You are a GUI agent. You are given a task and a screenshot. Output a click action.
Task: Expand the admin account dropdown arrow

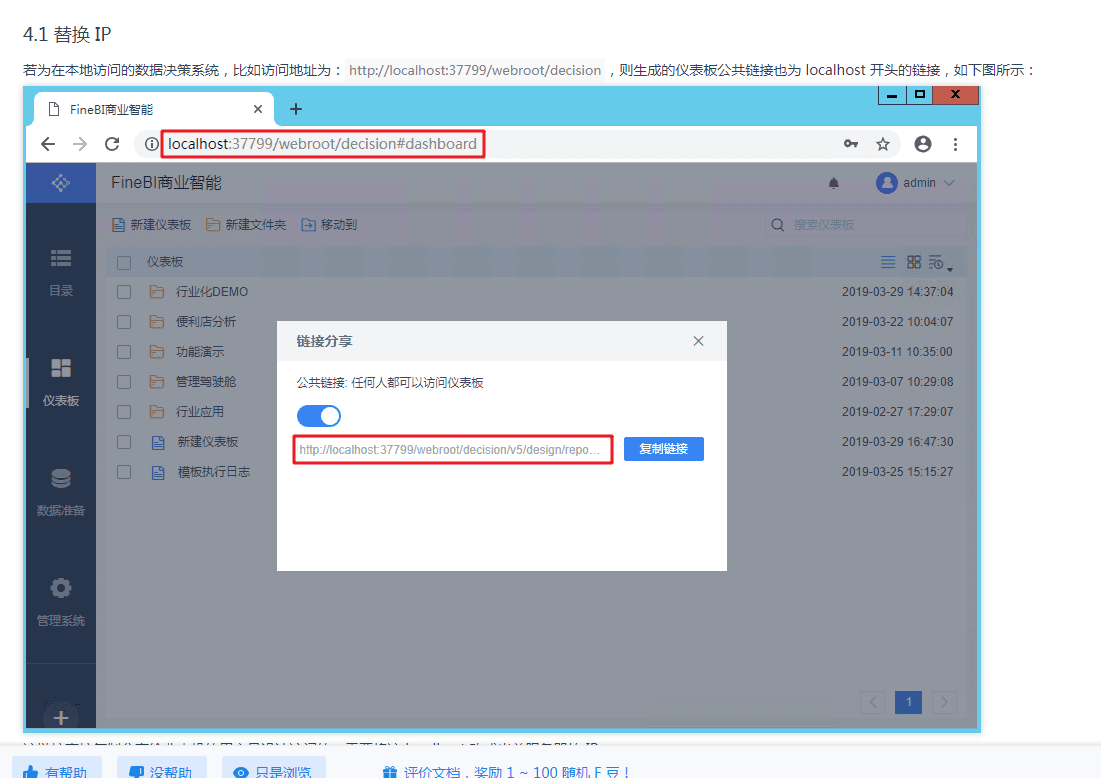(949, 183)
